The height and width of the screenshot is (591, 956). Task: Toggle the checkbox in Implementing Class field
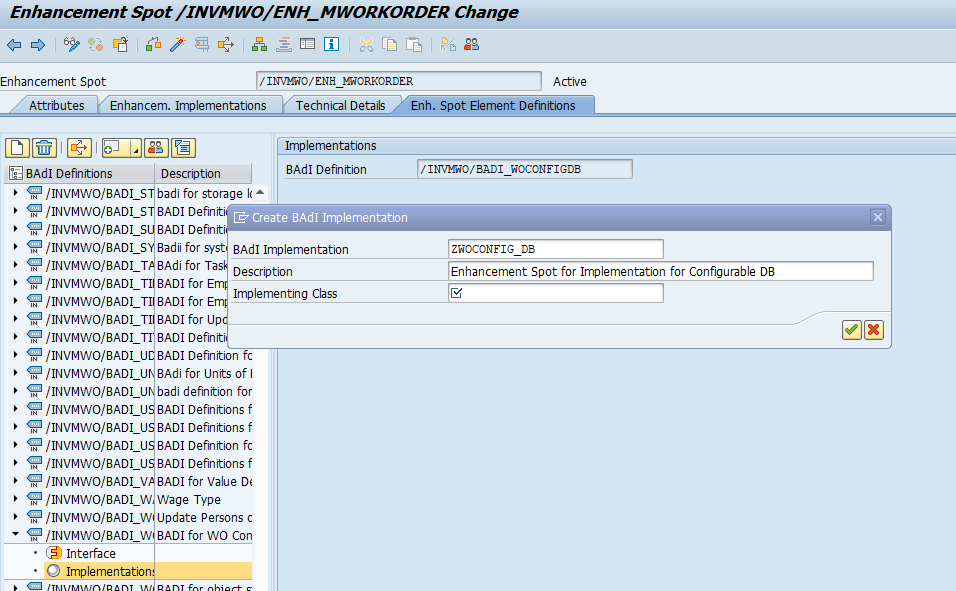[457, 293]
